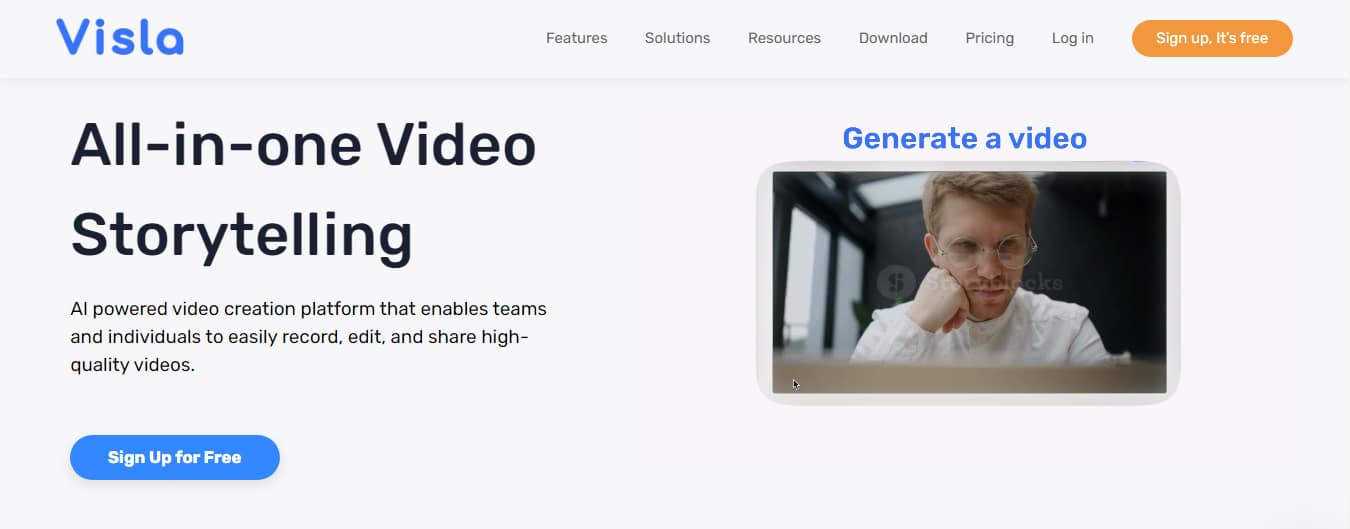Select the video preview thumbnail of the man

(968, 282)
